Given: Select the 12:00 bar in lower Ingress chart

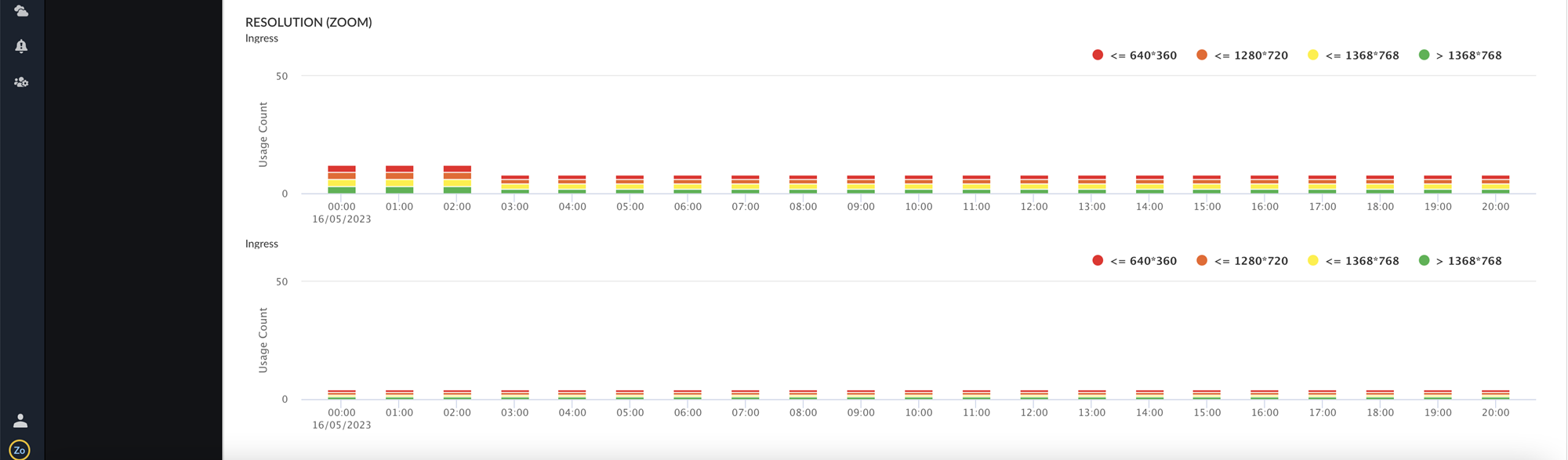Looking at the screenshot, I should [x=1034, y=394].
